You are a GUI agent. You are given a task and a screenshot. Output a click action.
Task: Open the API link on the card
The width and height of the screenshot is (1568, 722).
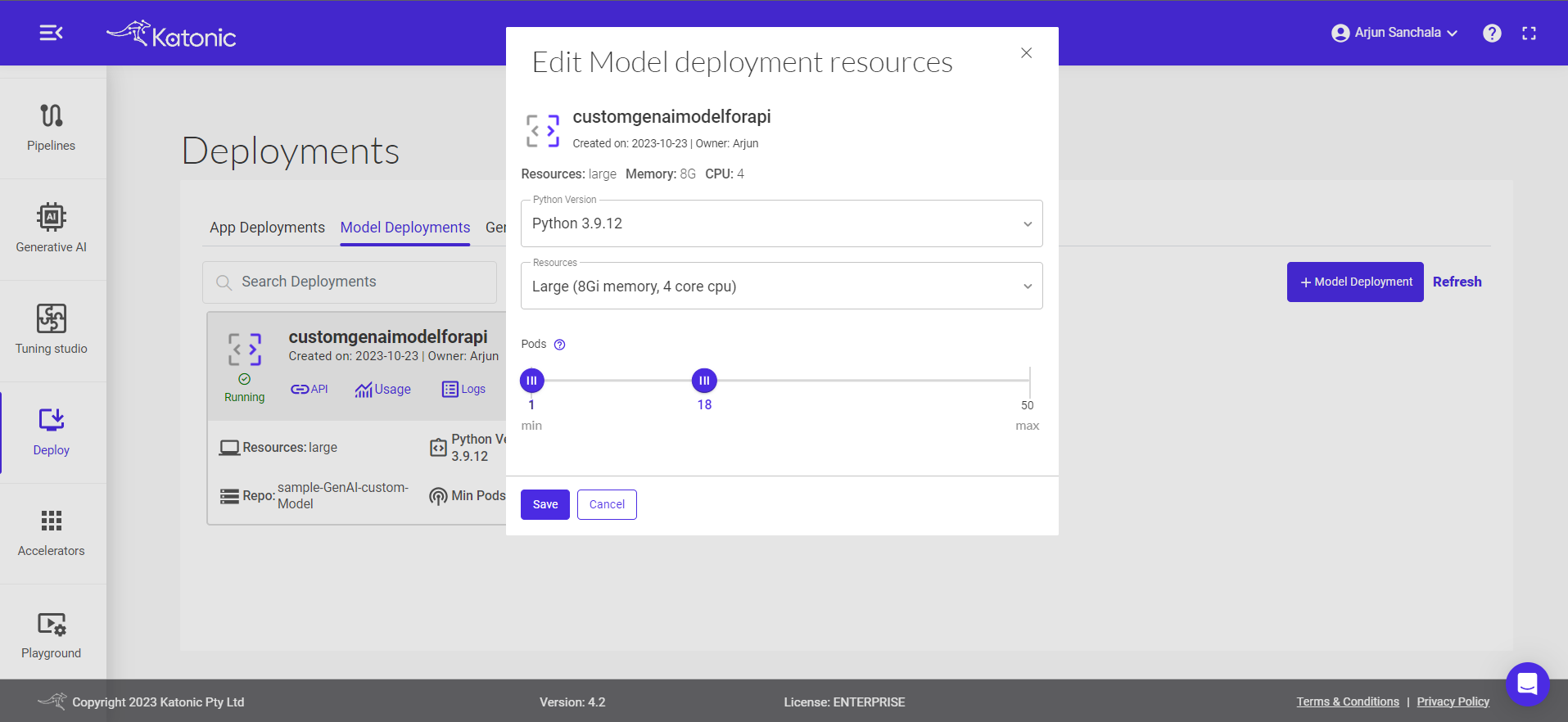(310, 390)
